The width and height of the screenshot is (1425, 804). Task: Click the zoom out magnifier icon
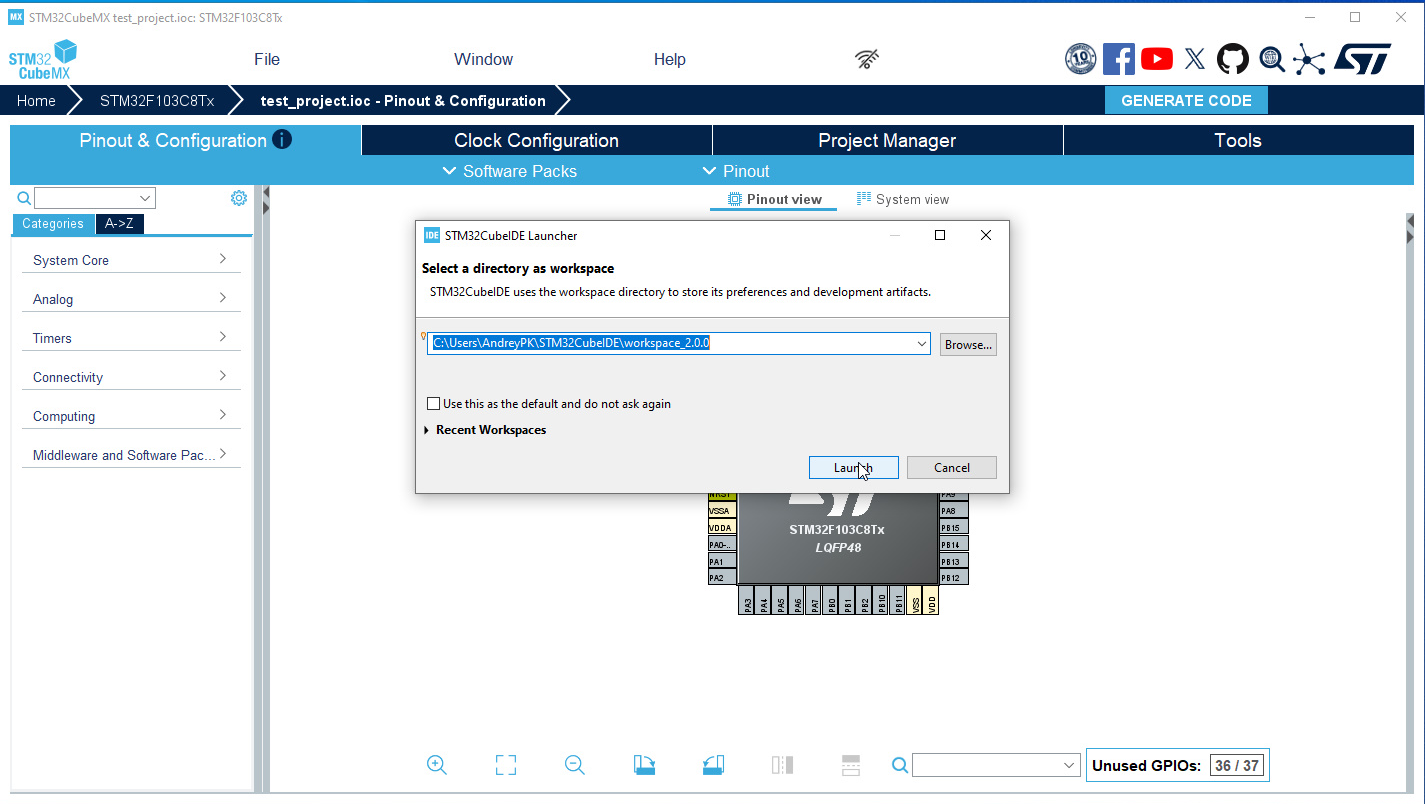point(575,765)
